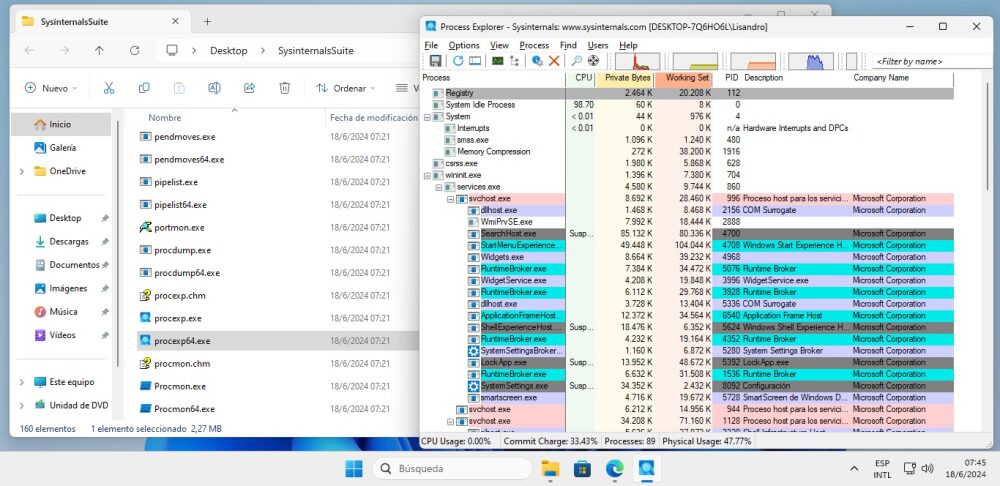Click the File Explorer refresh icon
Screen dimensions: 1000x486
coord(134,50)
